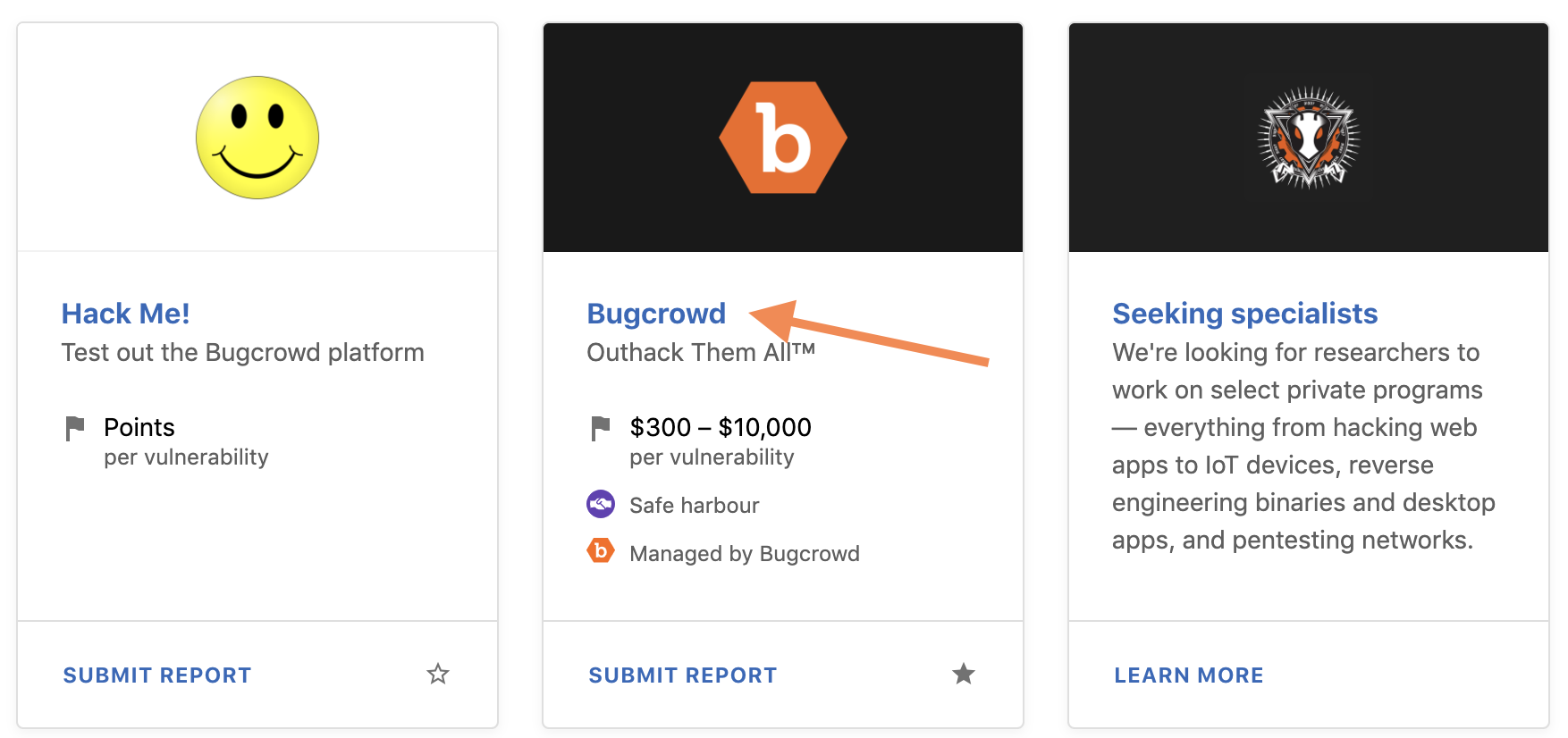The image size is (1568, 738).
Task: Open the Hack Me! program title
Action: tap(125, 314)
